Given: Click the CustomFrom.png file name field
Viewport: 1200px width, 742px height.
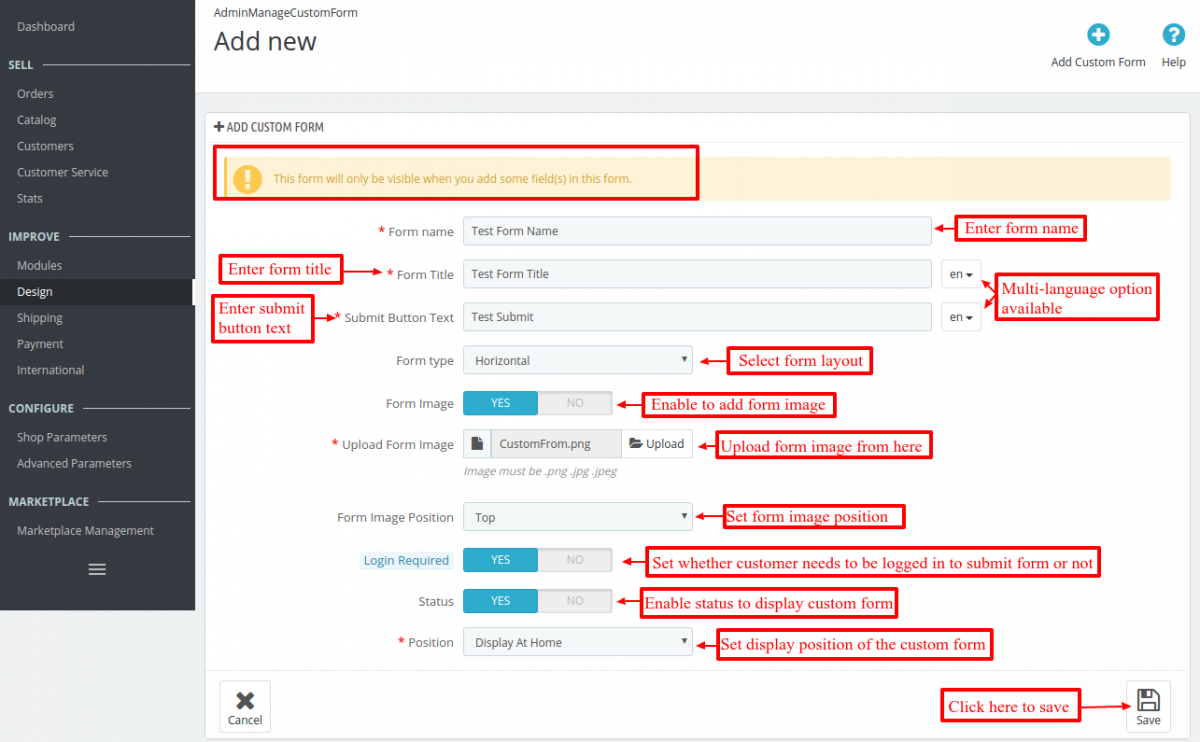Looking at the screenshot, I should click(x=557, y=444).
